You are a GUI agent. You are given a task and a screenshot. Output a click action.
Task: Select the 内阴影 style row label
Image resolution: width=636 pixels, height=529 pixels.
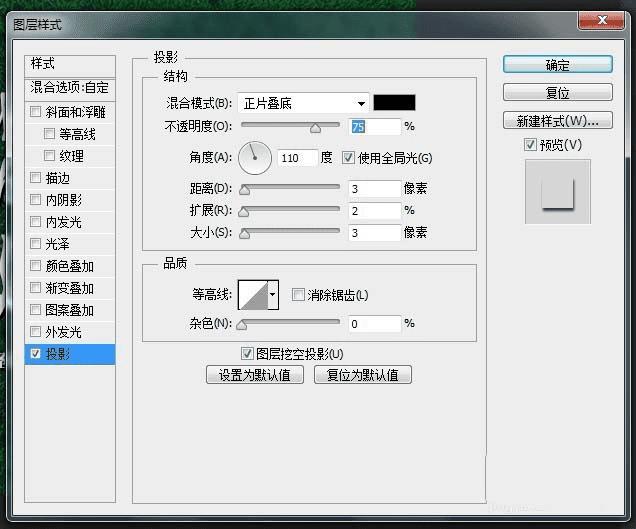point(64,200)
